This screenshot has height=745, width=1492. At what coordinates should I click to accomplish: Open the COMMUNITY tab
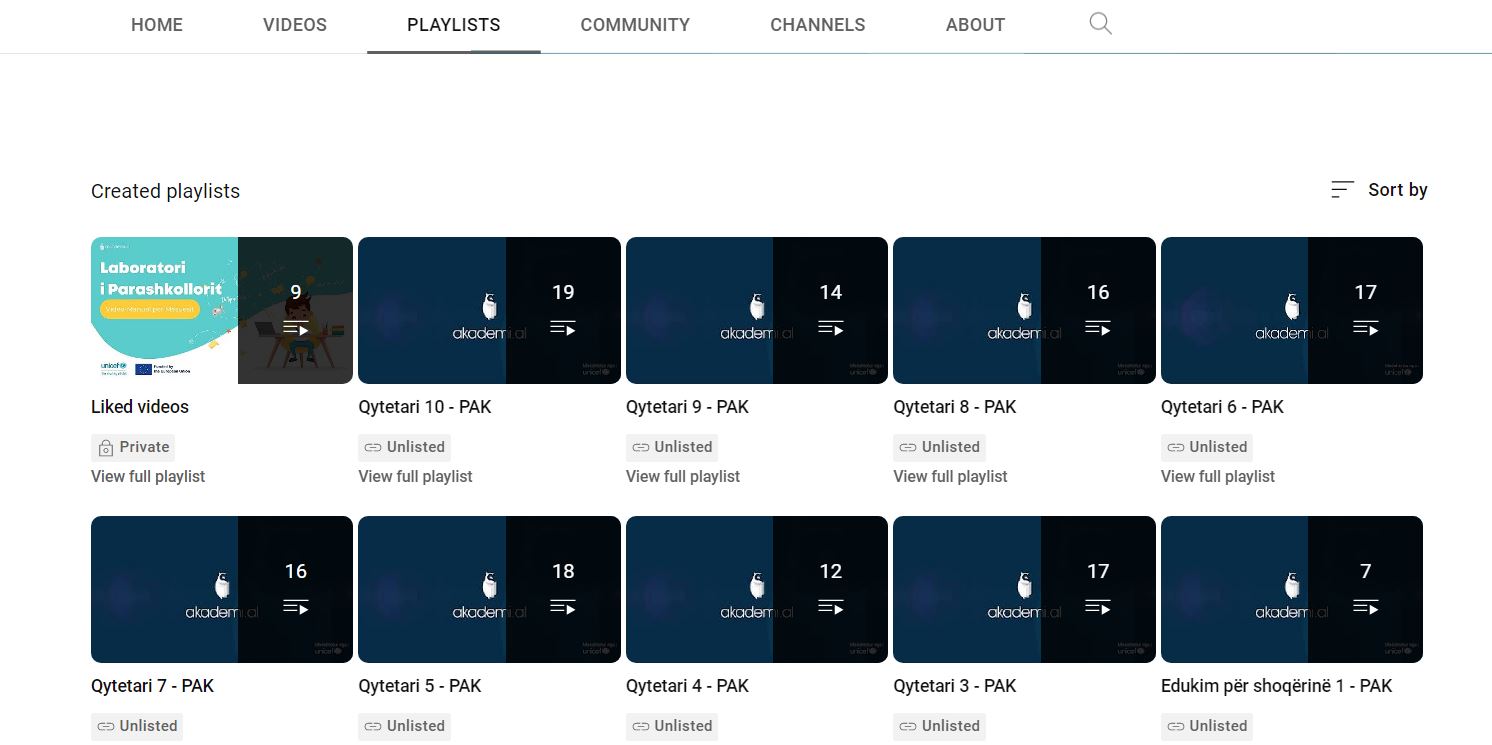pyautogui.click(x=635, y=25)
